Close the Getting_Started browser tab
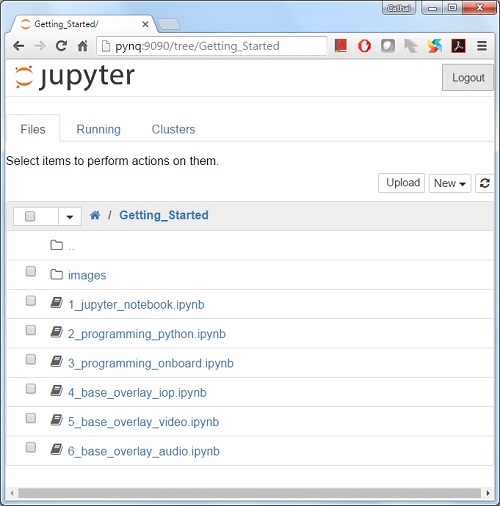Viewport: 500px width, 506px height. 145,24
